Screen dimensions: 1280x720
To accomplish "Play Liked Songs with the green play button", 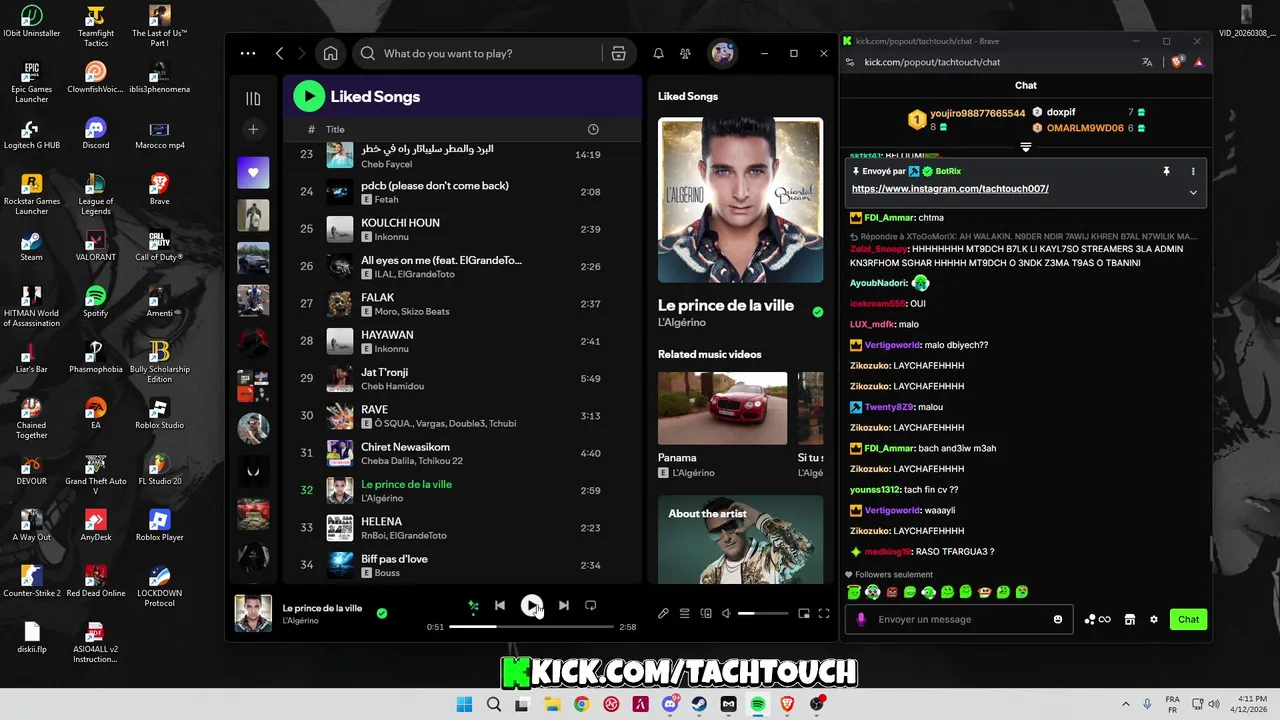I will [309, 96].
